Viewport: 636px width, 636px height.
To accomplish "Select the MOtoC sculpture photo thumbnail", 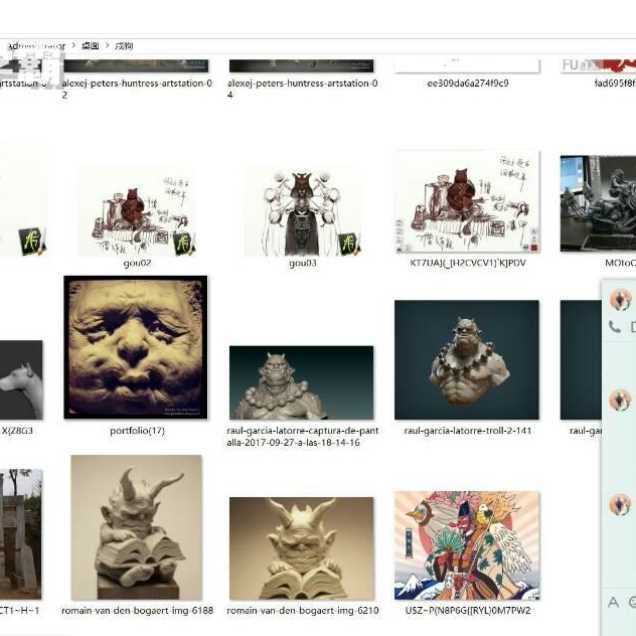I will pyautogui.click(x=598, y=203).
